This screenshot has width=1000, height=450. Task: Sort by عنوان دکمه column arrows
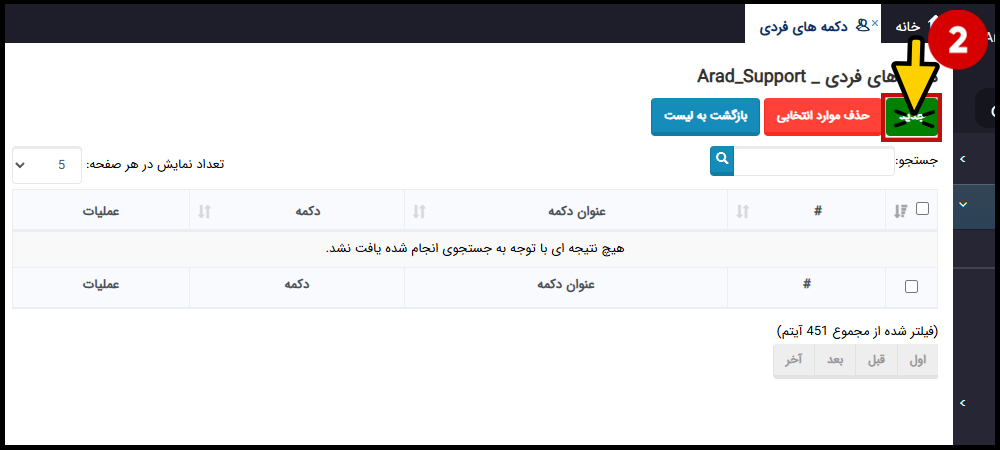point(419,212)
